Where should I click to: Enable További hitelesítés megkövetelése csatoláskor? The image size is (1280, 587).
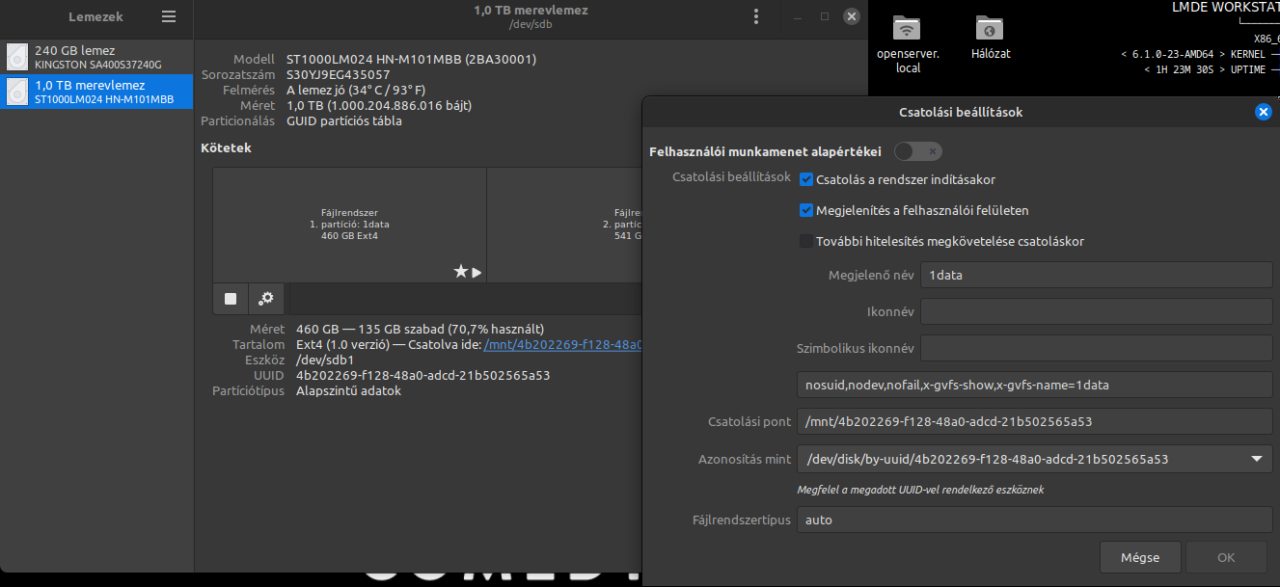click(807, 241)
